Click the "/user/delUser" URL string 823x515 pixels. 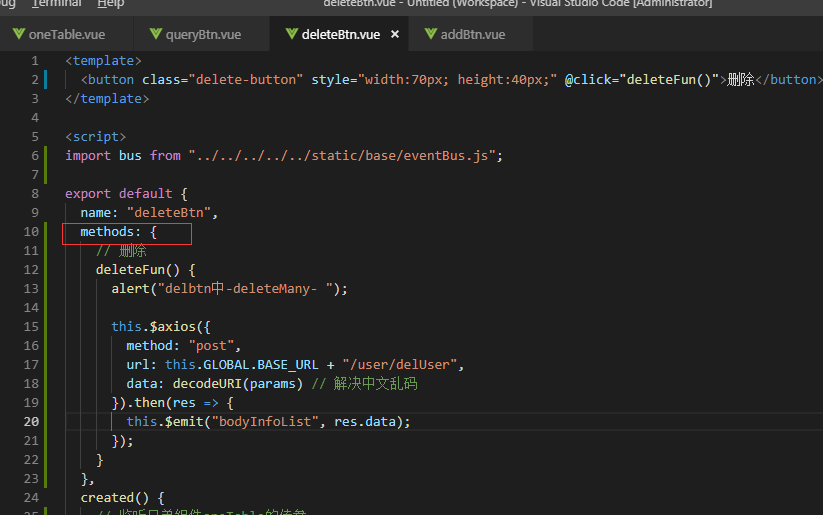point(399,365)
